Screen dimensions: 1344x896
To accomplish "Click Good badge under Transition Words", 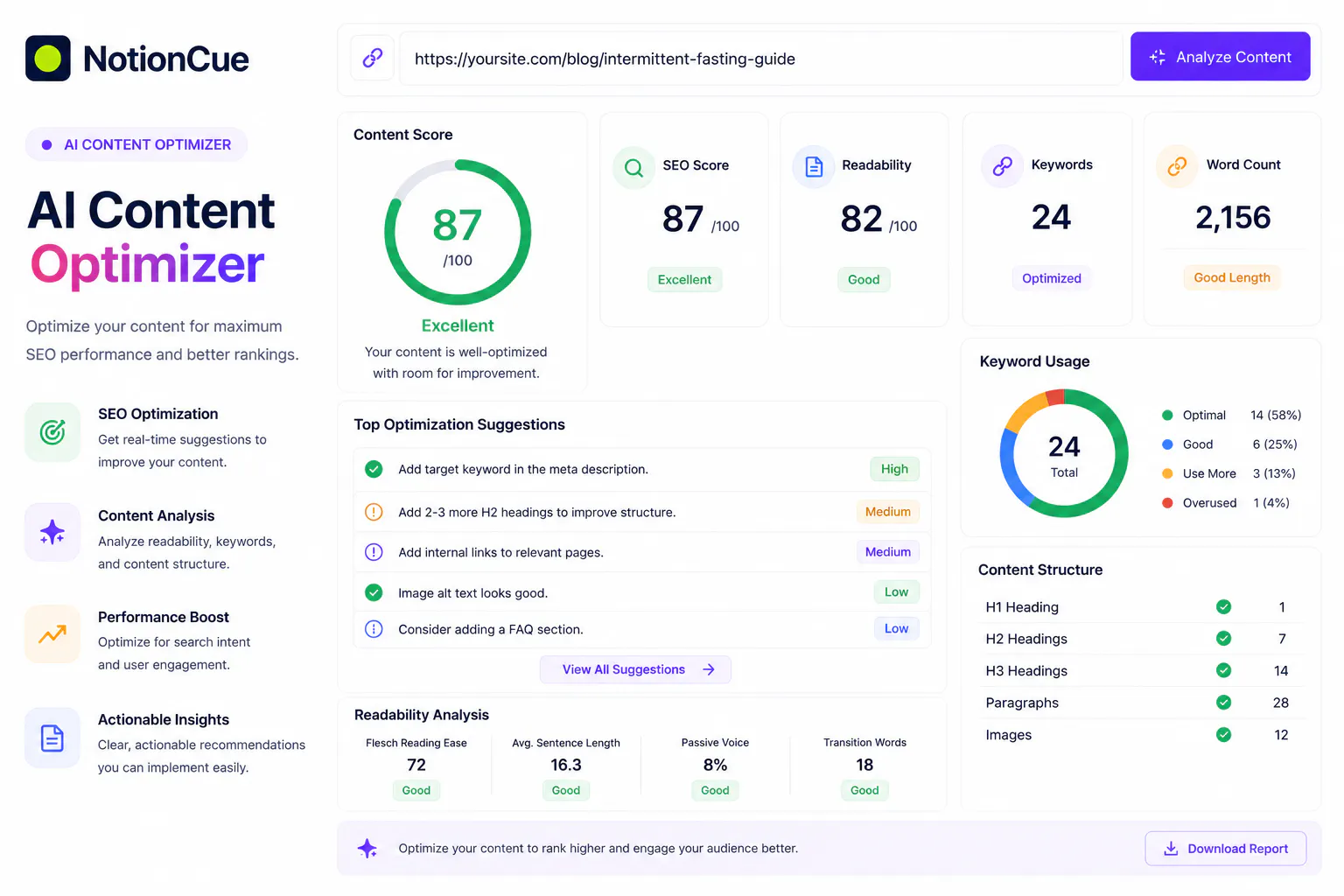I will click(x=864, y=790).
